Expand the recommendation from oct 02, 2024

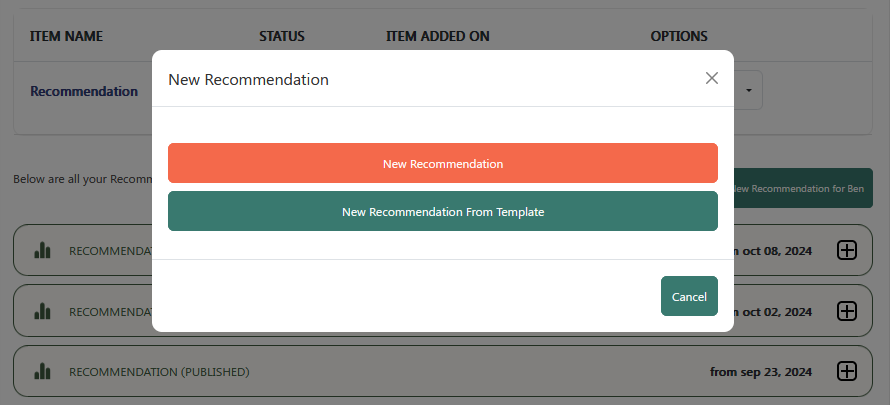pos(846,311)
